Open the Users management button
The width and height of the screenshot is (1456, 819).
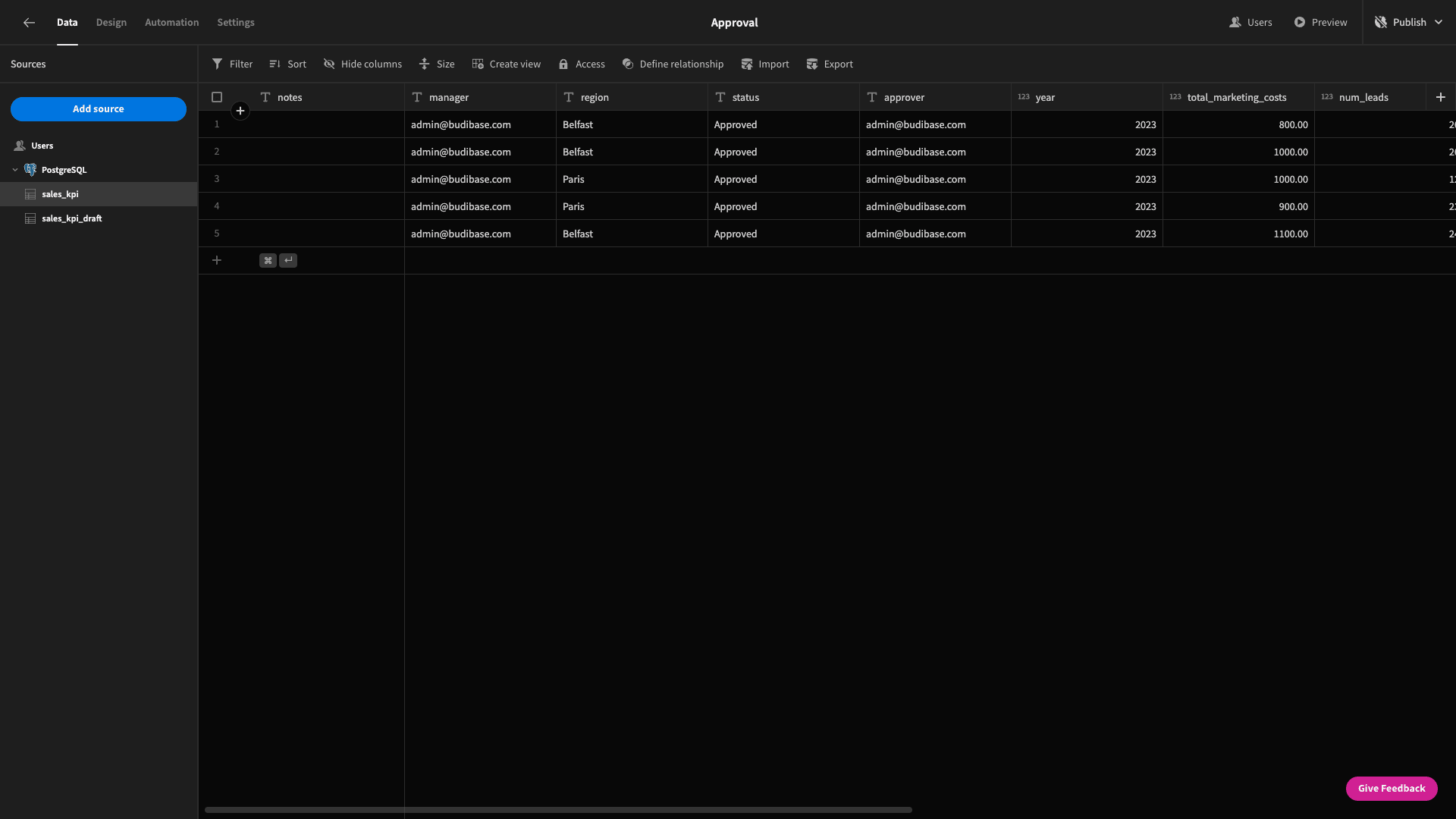pos(1250,23)
